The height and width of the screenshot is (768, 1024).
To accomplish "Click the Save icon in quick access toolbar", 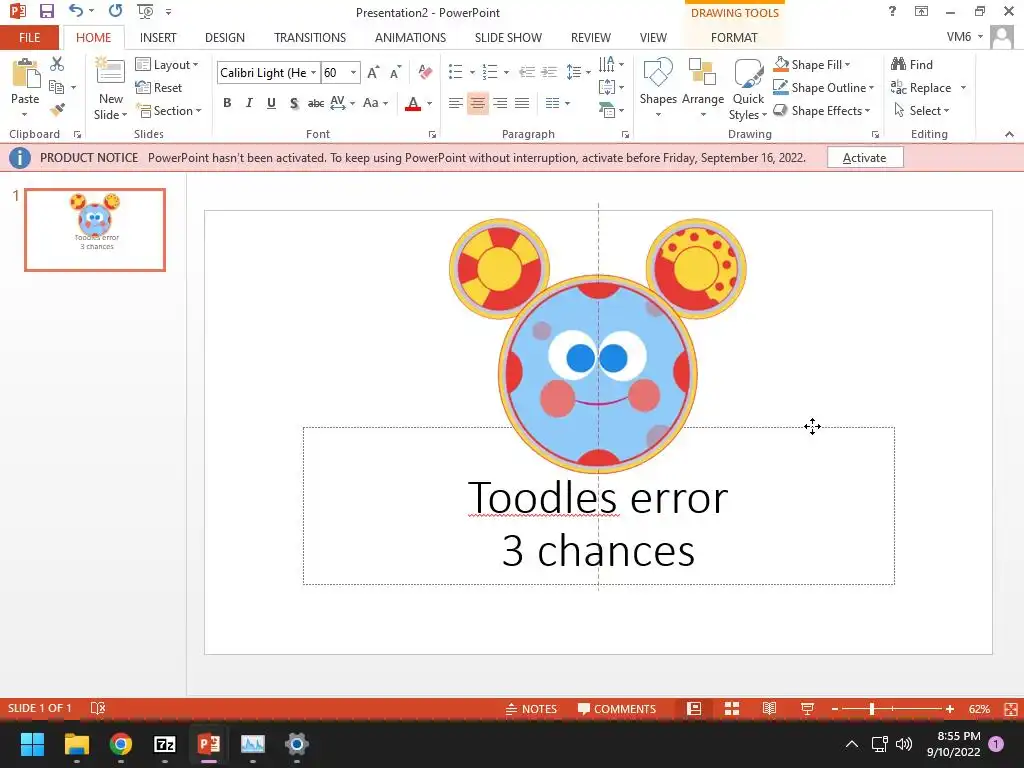I will click(x=46, y=11).
